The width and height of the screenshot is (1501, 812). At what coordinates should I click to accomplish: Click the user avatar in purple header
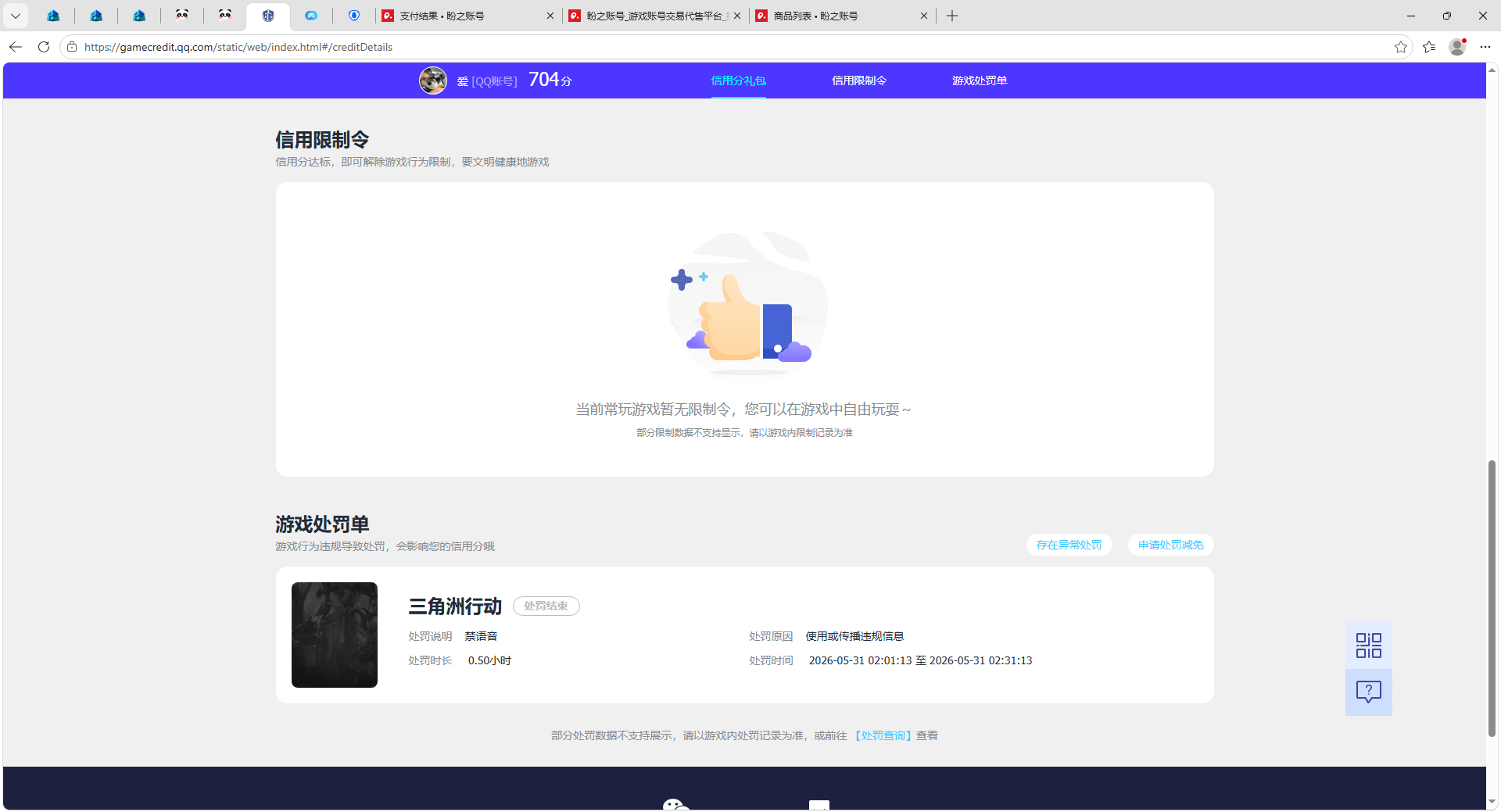tap(433, 80)
